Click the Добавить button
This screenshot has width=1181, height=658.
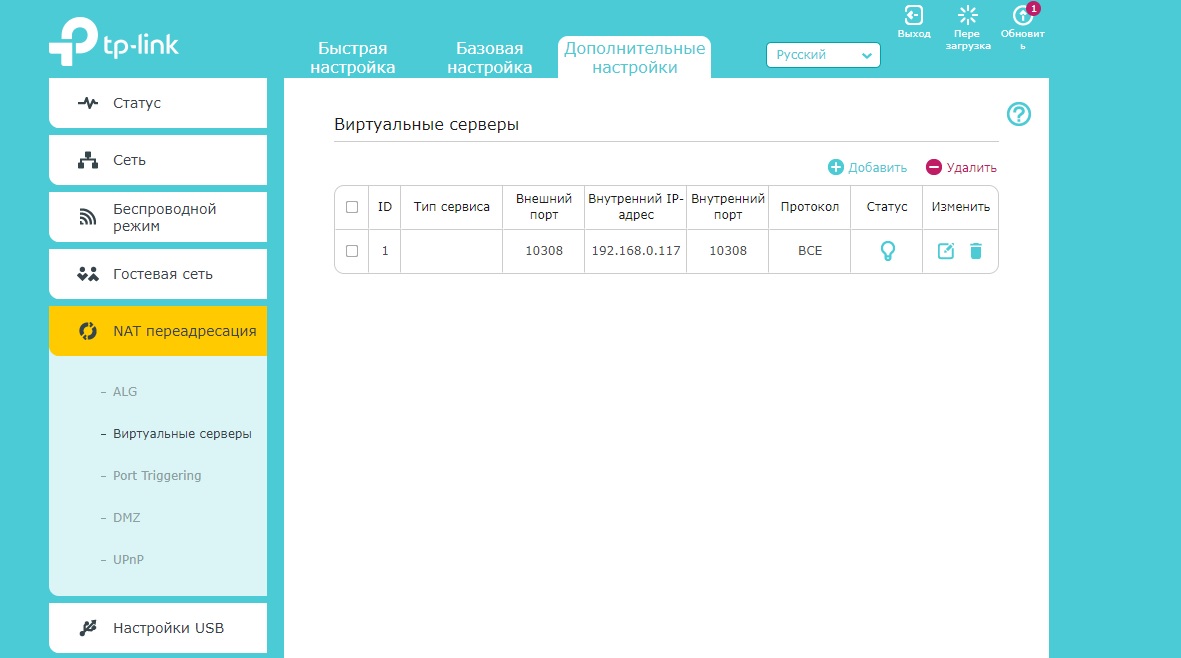(x=868, y=167)
